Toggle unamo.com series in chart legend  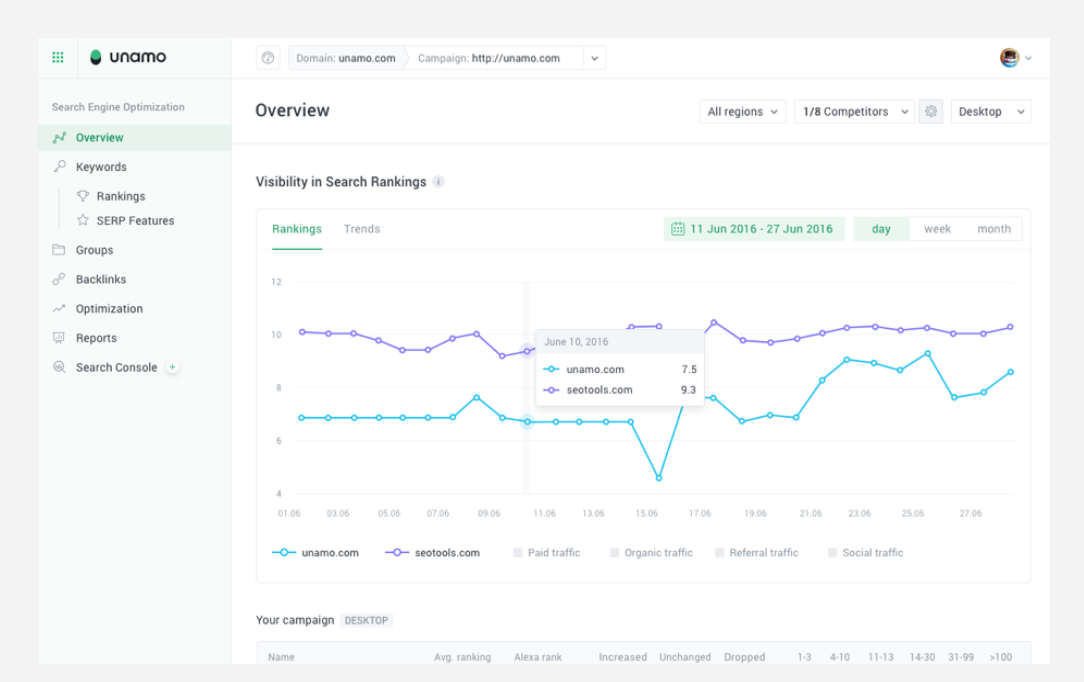(315, 553)
